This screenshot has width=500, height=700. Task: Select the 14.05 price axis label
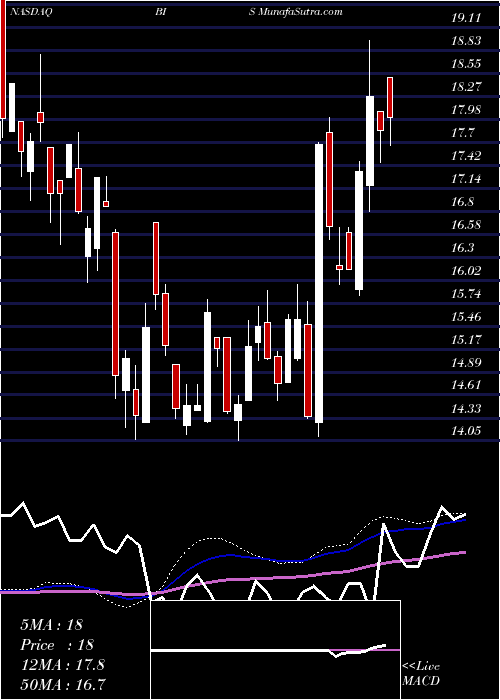(466, 431)
